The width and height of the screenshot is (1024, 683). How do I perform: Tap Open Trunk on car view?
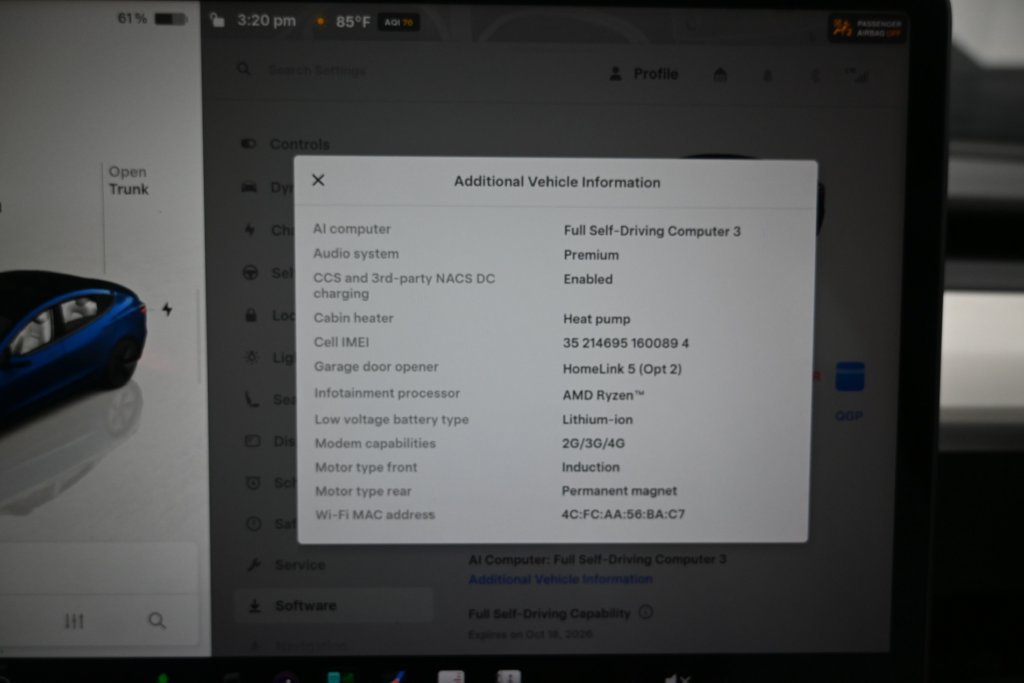tap(128, 180)
